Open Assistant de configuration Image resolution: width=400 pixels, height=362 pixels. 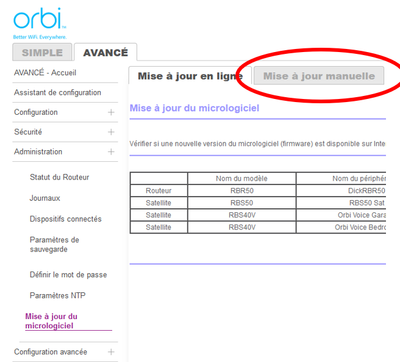57,92
